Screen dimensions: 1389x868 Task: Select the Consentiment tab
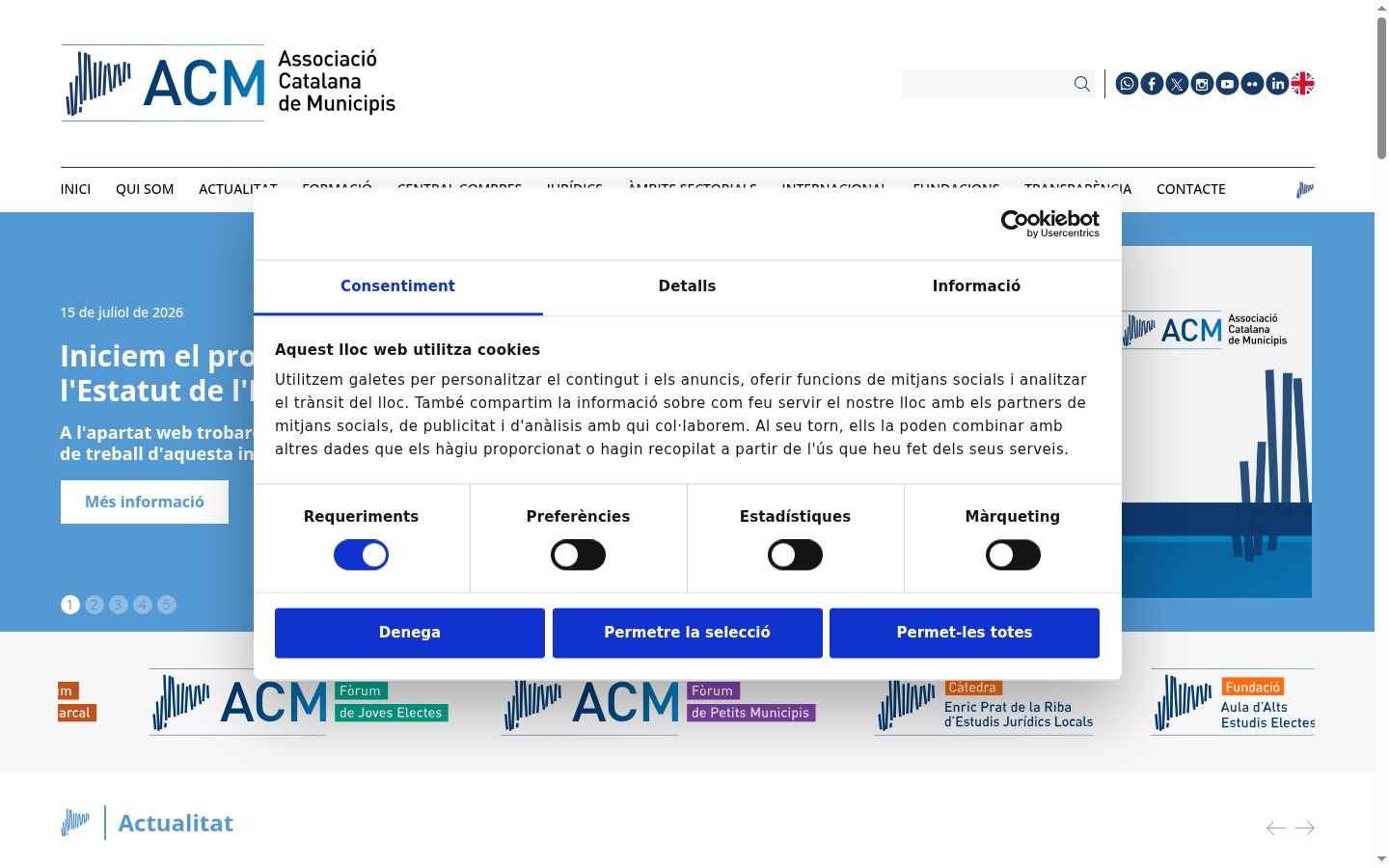click(x=397, y=286)
